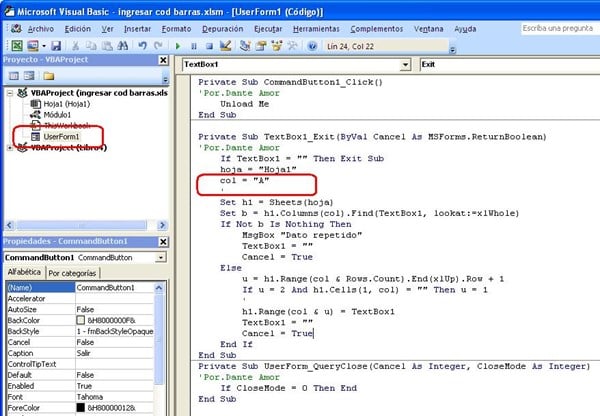Expand the second VBAProject tree node

[x=11, y=148]
